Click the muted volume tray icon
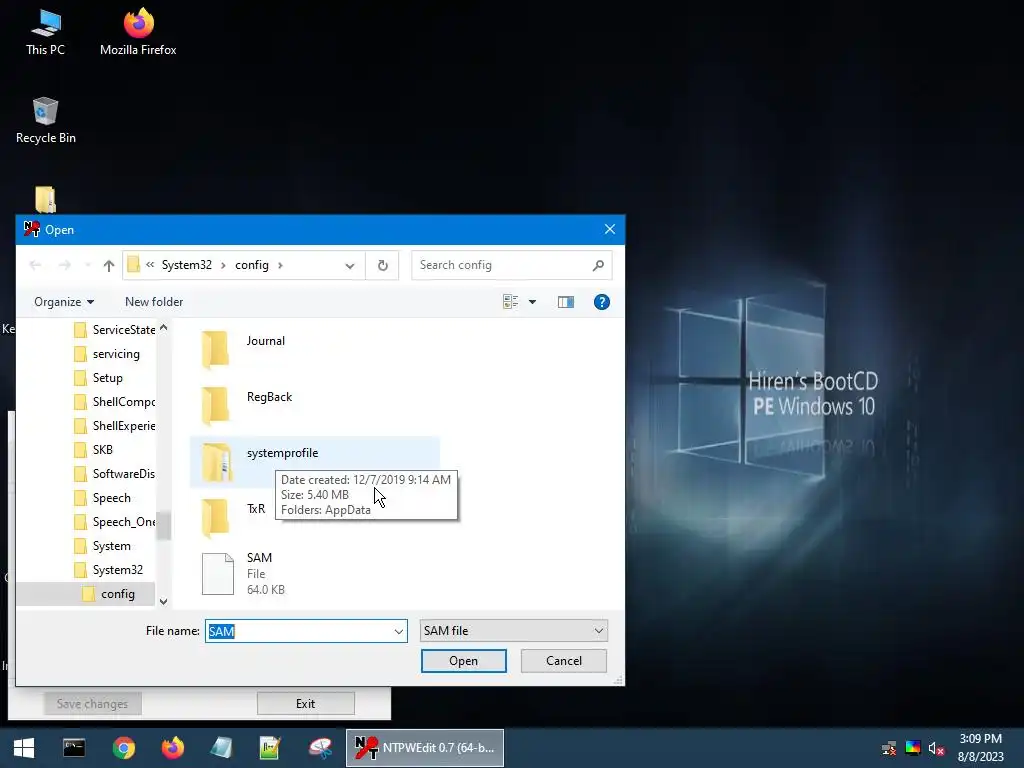This screenshot has height=768, width=1024. click(x=936, y=748)
